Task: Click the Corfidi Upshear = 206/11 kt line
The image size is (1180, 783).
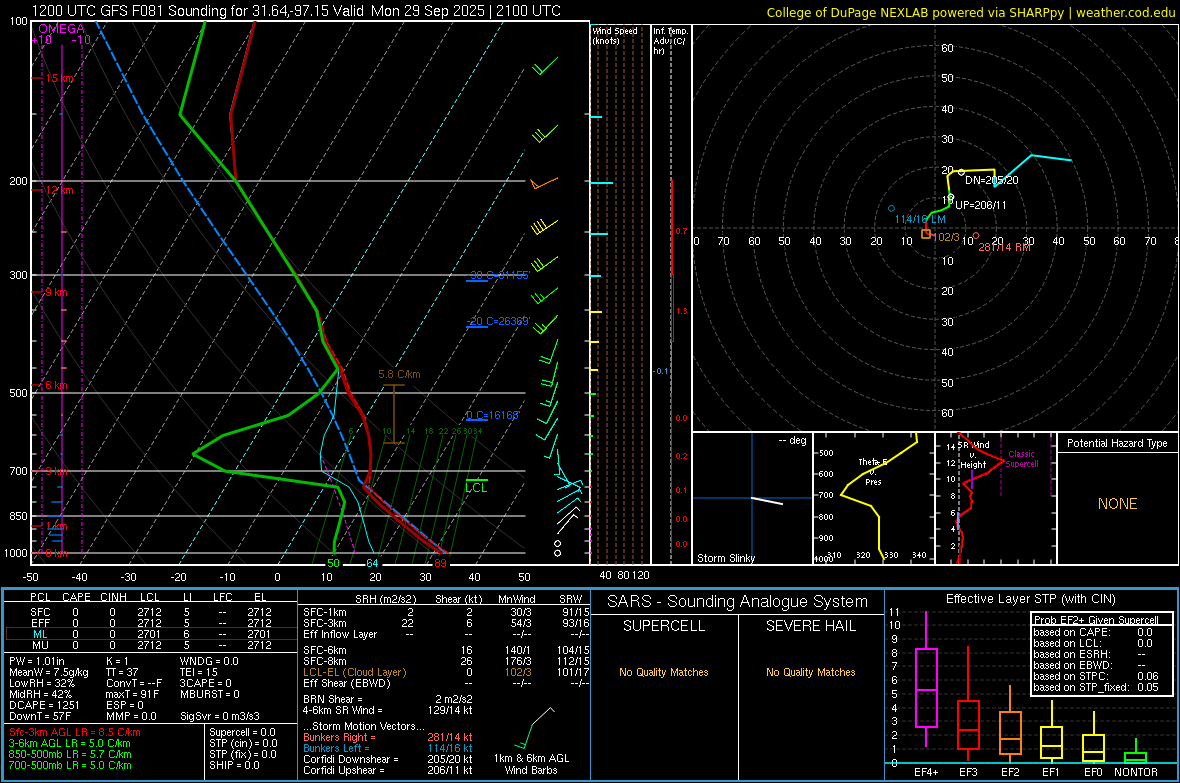Action: tap(388, 770)
